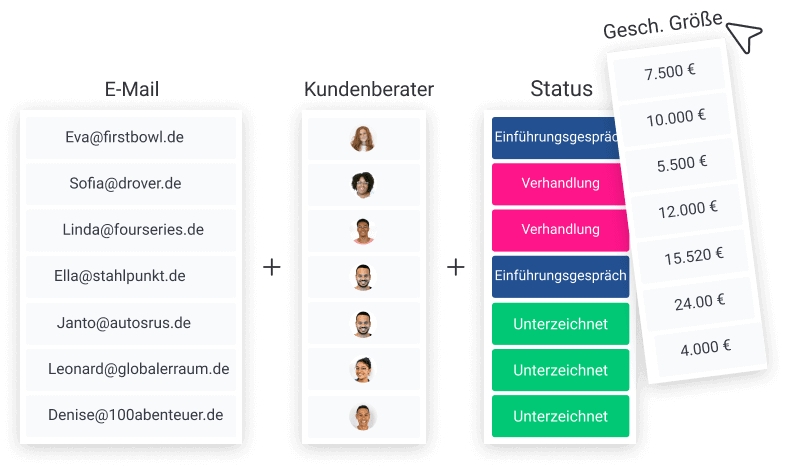This screenshot has height=467, width=788.
Task: Edit the 7.500 € deal size cell
Action: tap(670, 73)
